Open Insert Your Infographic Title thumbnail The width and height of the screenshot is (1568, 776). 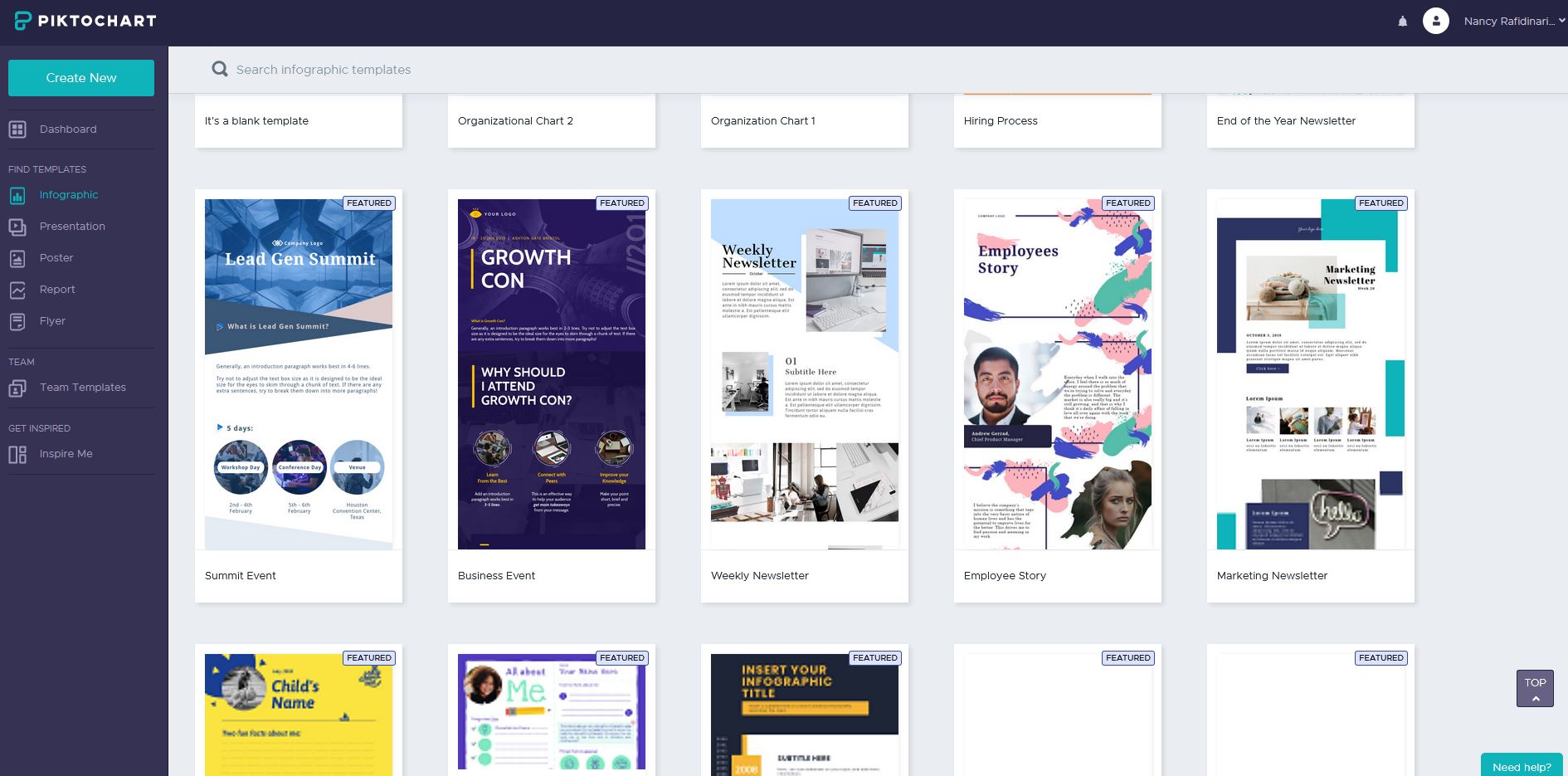coord(805,715)
